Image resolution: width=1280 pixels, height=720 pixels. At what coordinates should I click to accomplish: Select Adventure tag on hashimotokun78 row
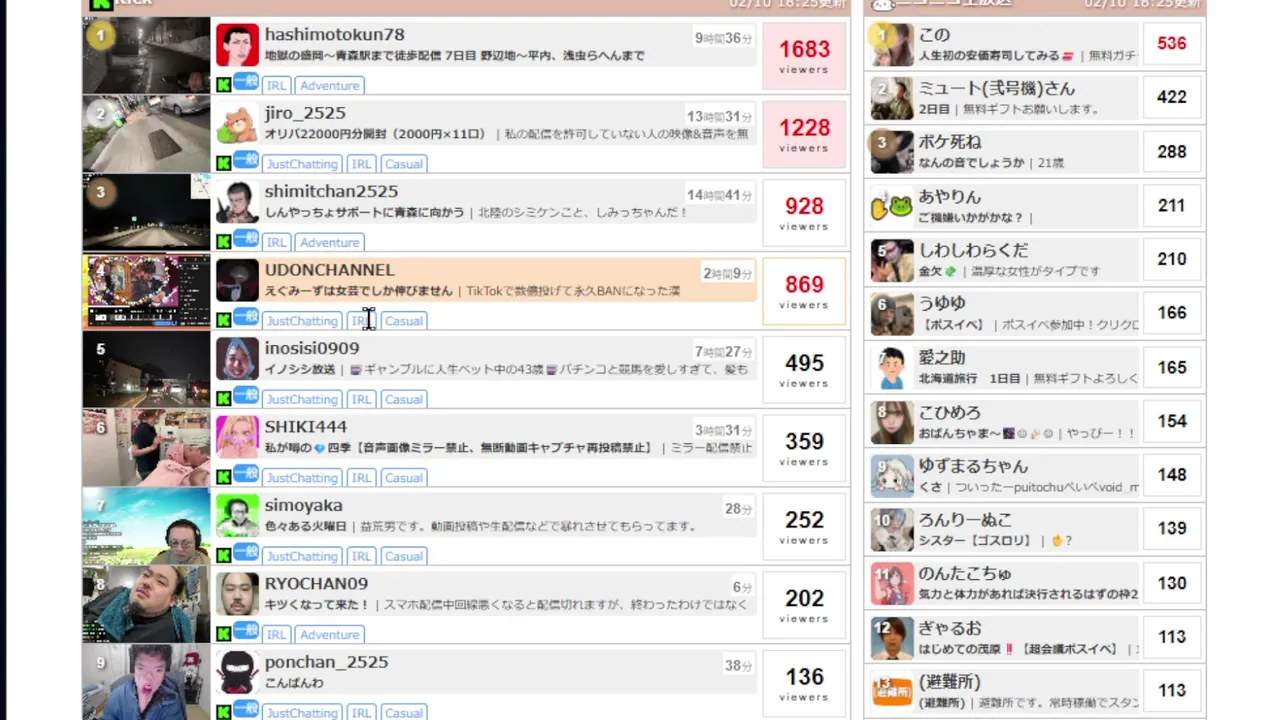coord(329,86)
